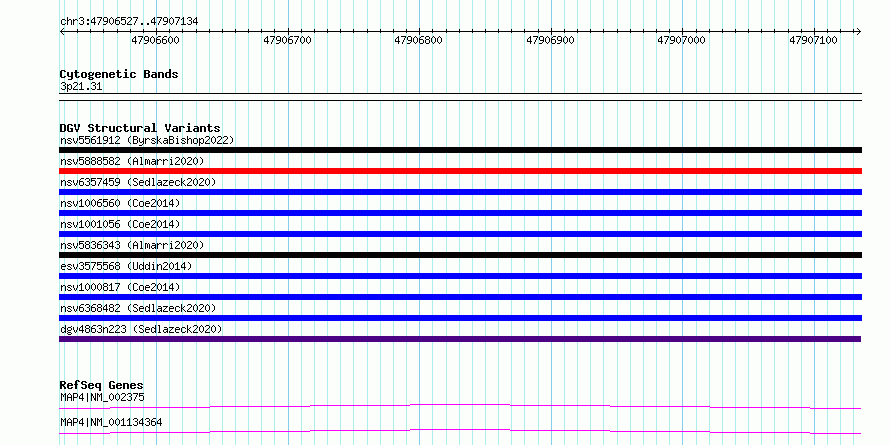The height and width of the screenshot is (445, 890).
Task: Click the ruler's right arrowhead
Action: [859, 31]
